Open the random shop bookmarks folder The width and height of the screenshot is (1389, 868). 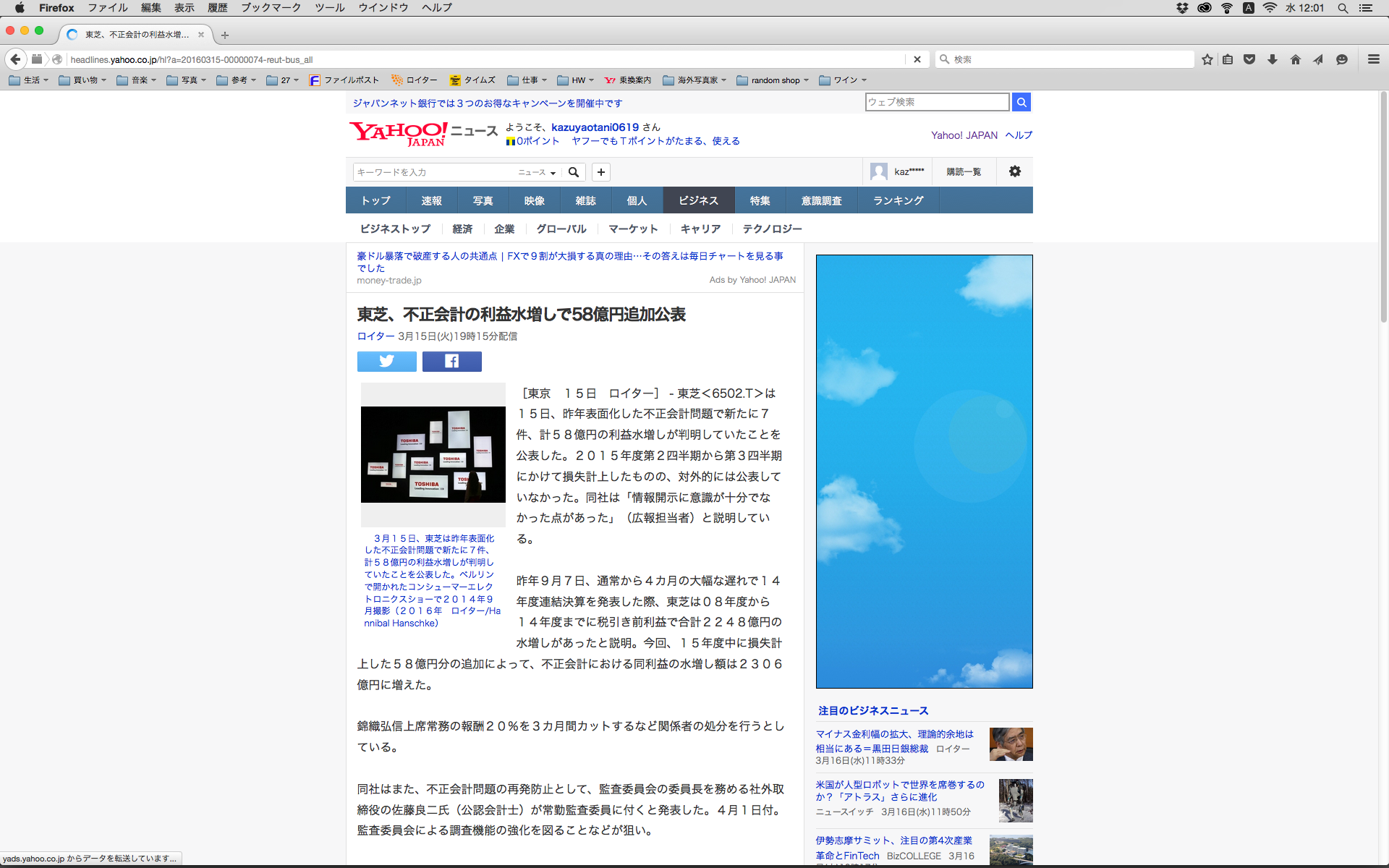[x=773, y=80]
